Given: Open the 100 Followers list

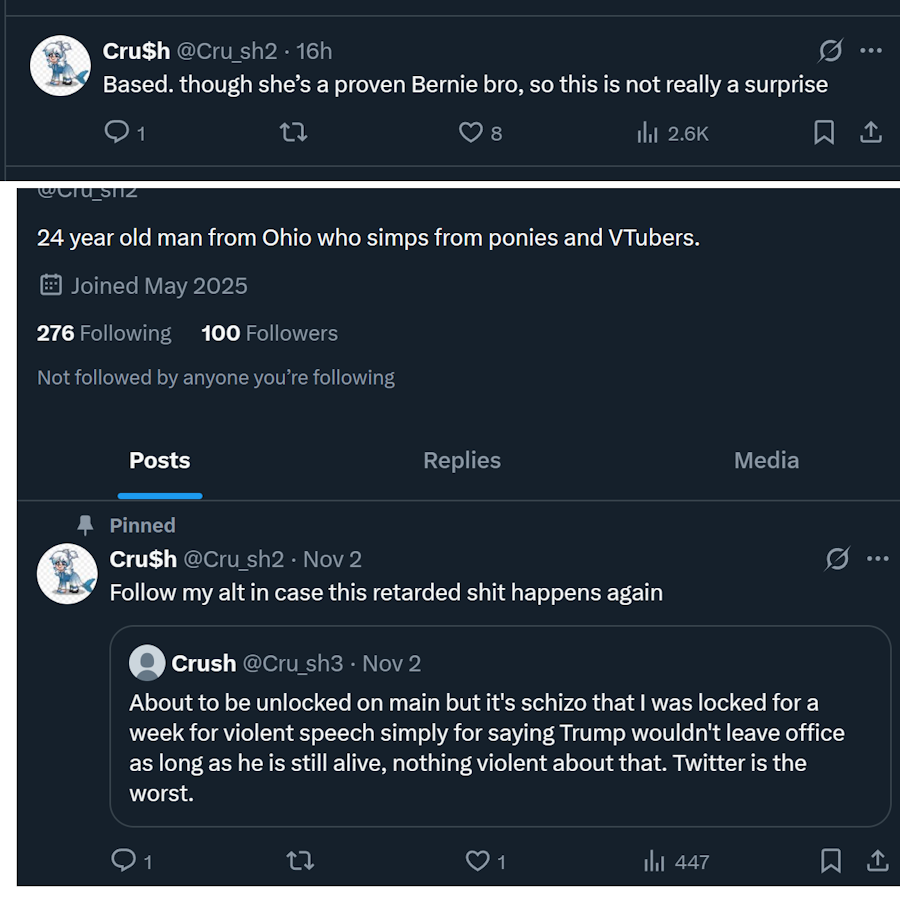Looking at the screenshot, I should click(x=269, y=333).
